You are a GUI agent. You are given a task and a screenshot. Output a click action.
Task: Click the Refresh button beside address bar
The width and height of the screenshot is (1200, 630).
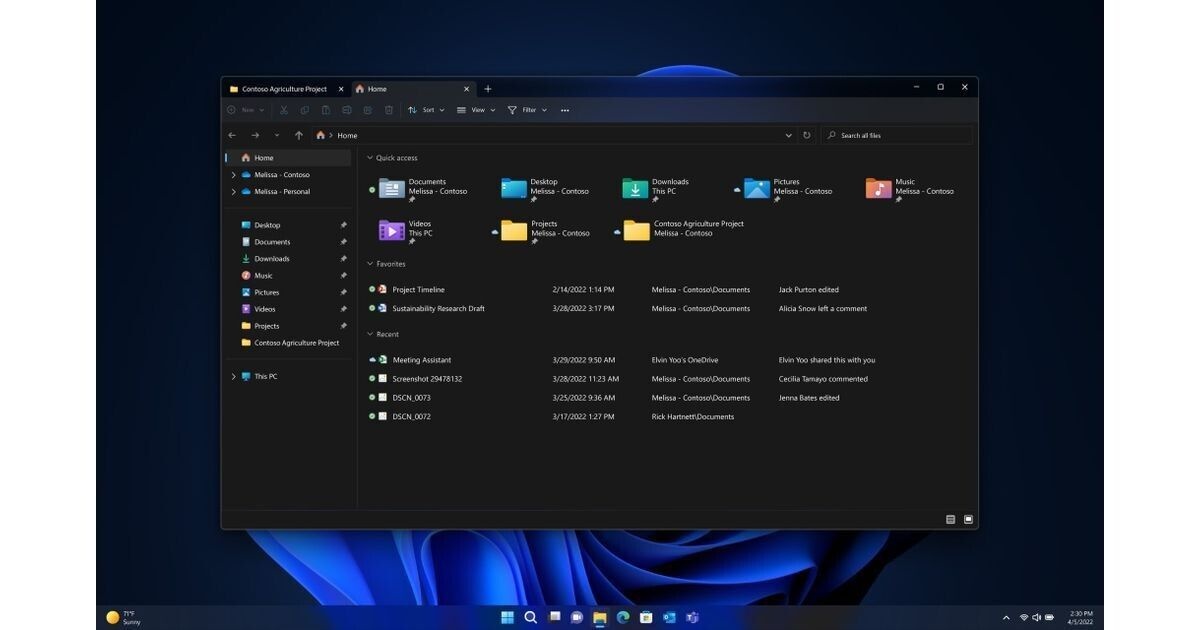[x=806, y=135]
